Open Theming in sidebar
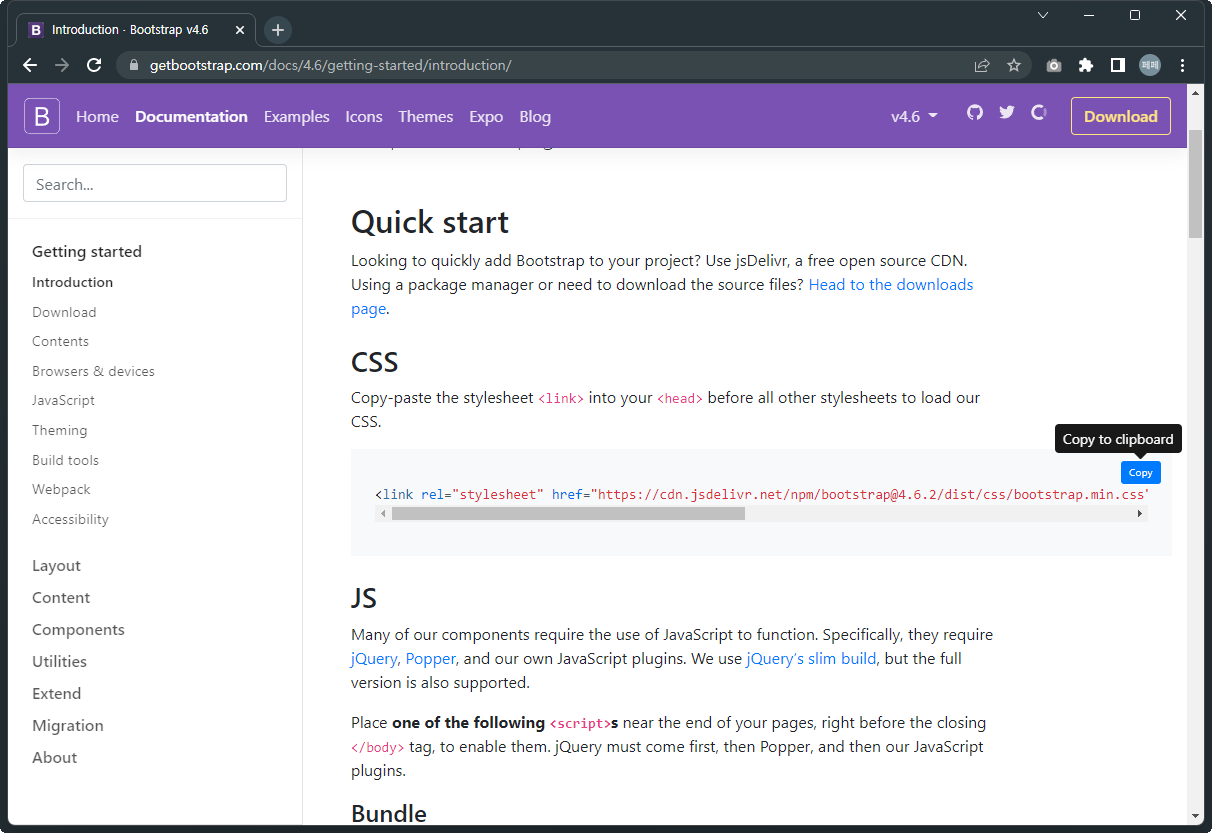Viewport: 1212px width, 833px height. [x=59, y=430]
